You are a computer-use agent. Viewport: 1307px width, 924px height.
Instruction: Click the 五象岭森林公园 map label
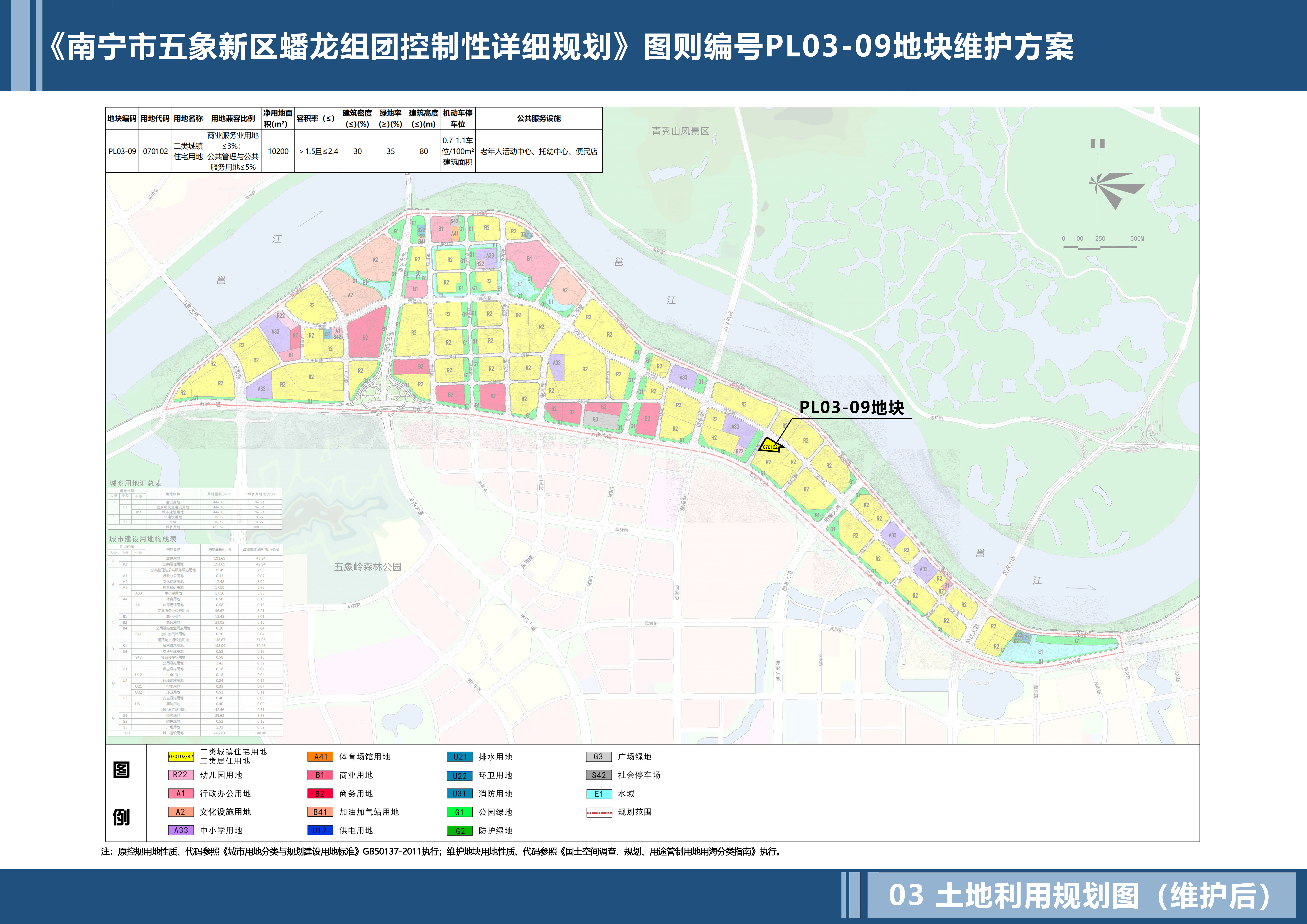coord(368,567)
